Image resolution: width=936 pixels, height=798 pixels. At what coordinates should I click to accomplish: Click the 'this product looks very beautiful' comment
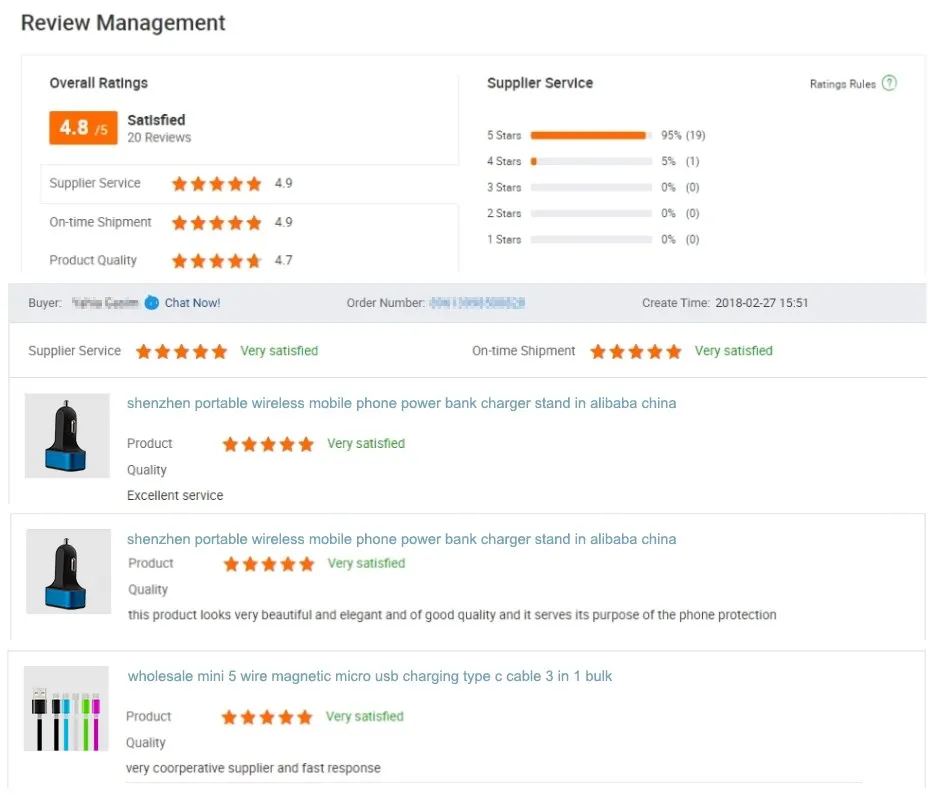(x=452, y=615)
